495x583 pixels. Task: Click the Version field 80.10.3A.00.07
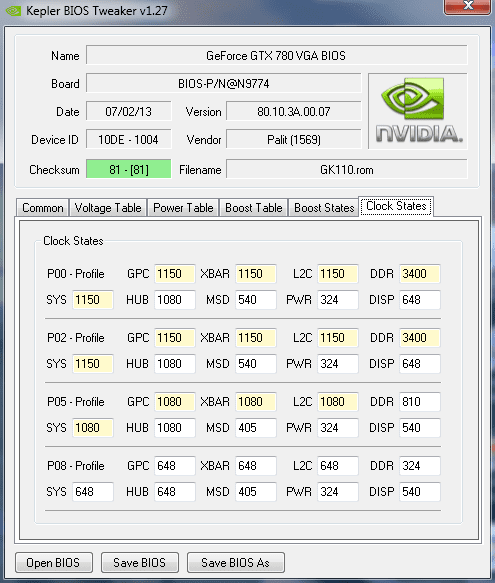click(293, 111)
